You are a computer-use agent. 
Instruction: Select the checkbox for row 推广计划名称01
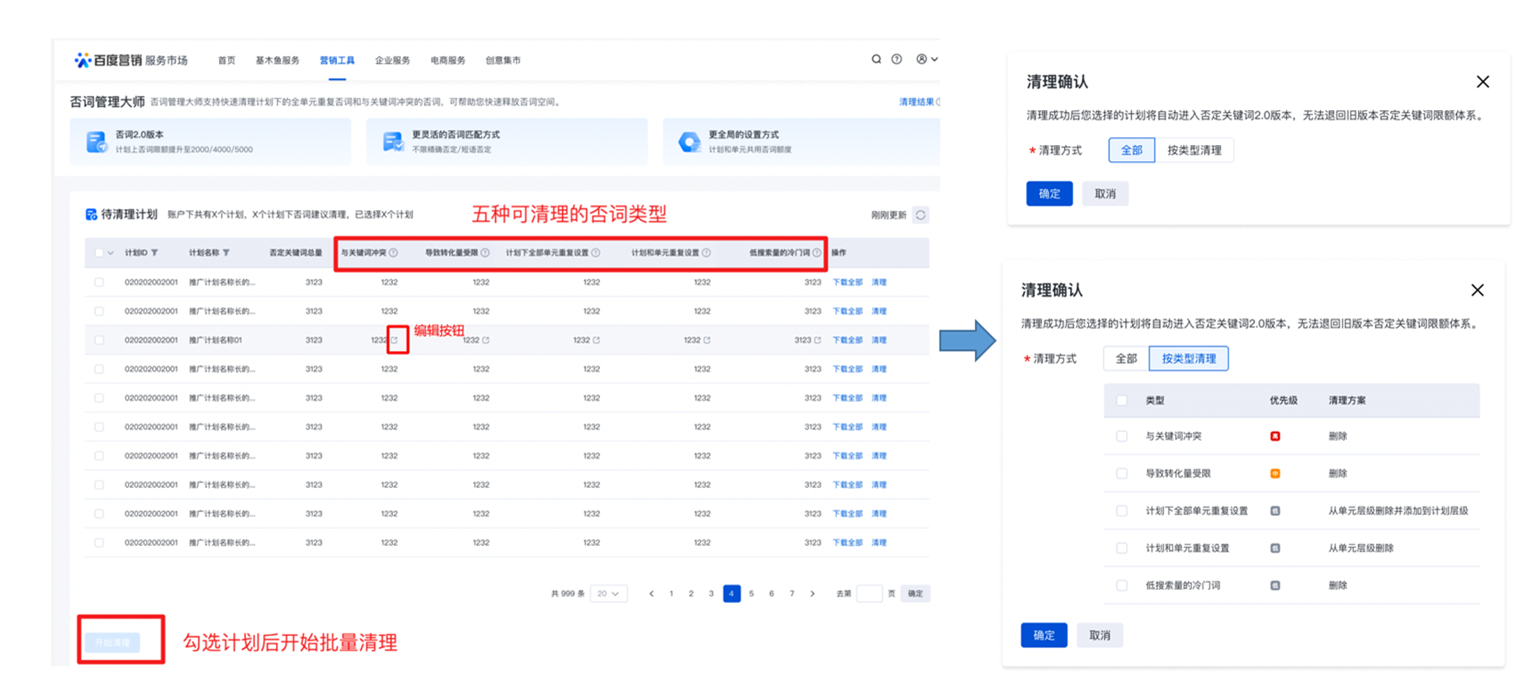(99, 340)
